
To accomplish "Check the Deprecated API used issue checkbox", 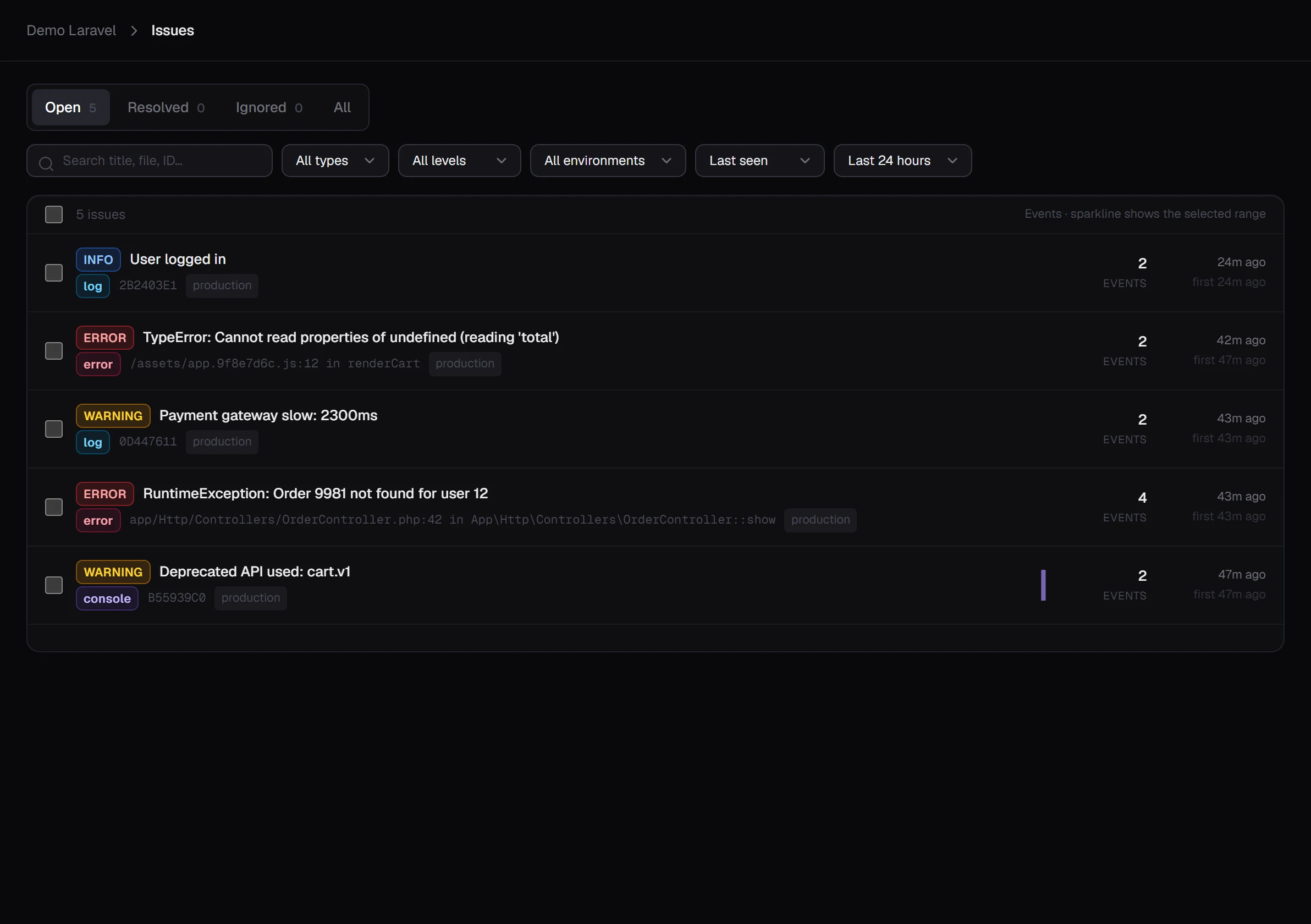I will (54, 585).
